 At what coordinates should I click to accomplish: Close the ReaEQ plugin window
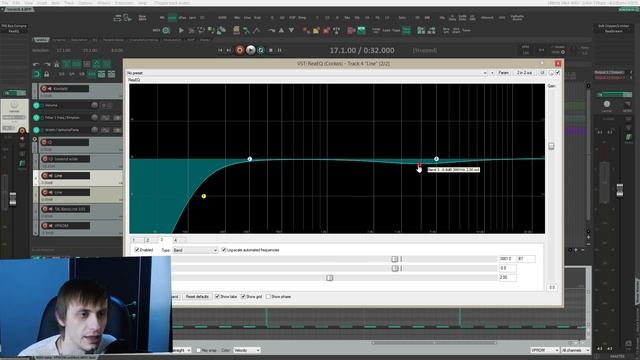tap(558, 64)
